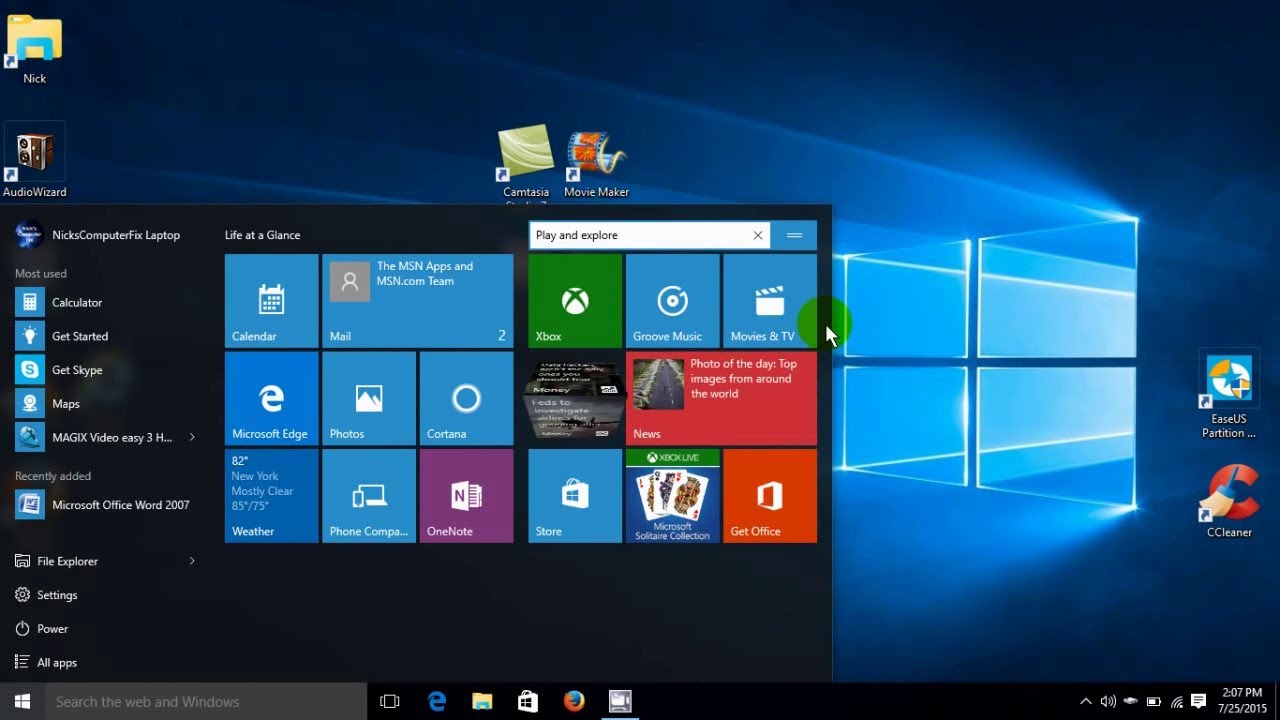Open the Money live tile
Screen dimensions: 1280x720
[575, 398]
